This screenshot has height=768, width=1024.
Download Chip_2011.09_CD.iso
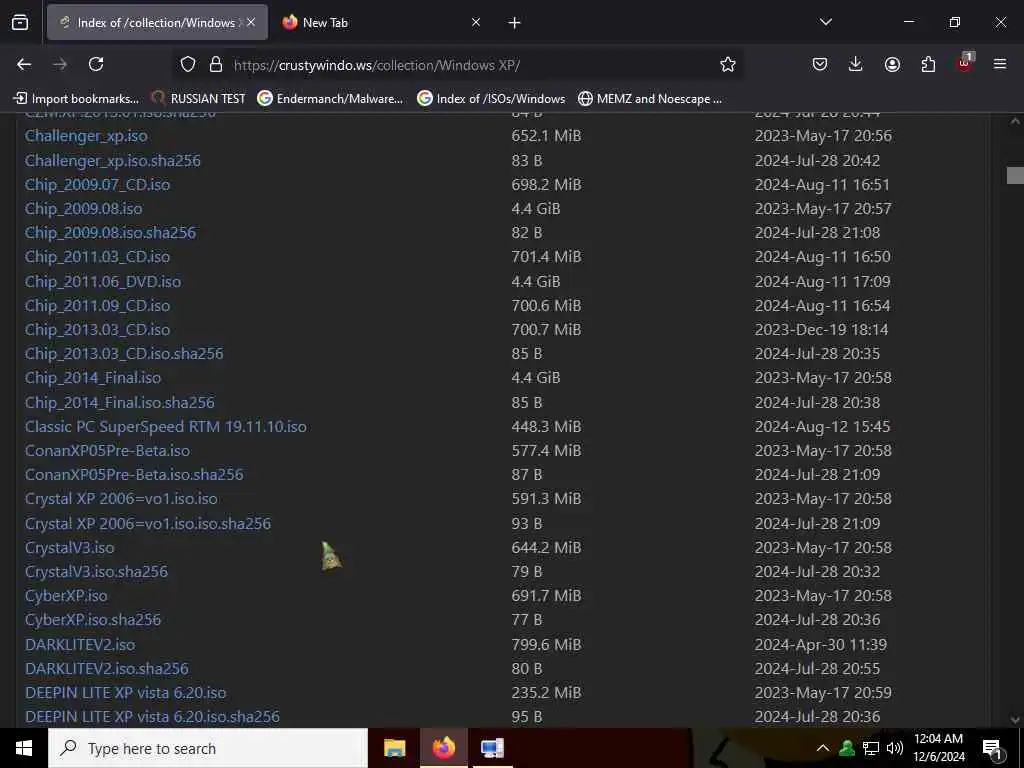click(97, 306)
